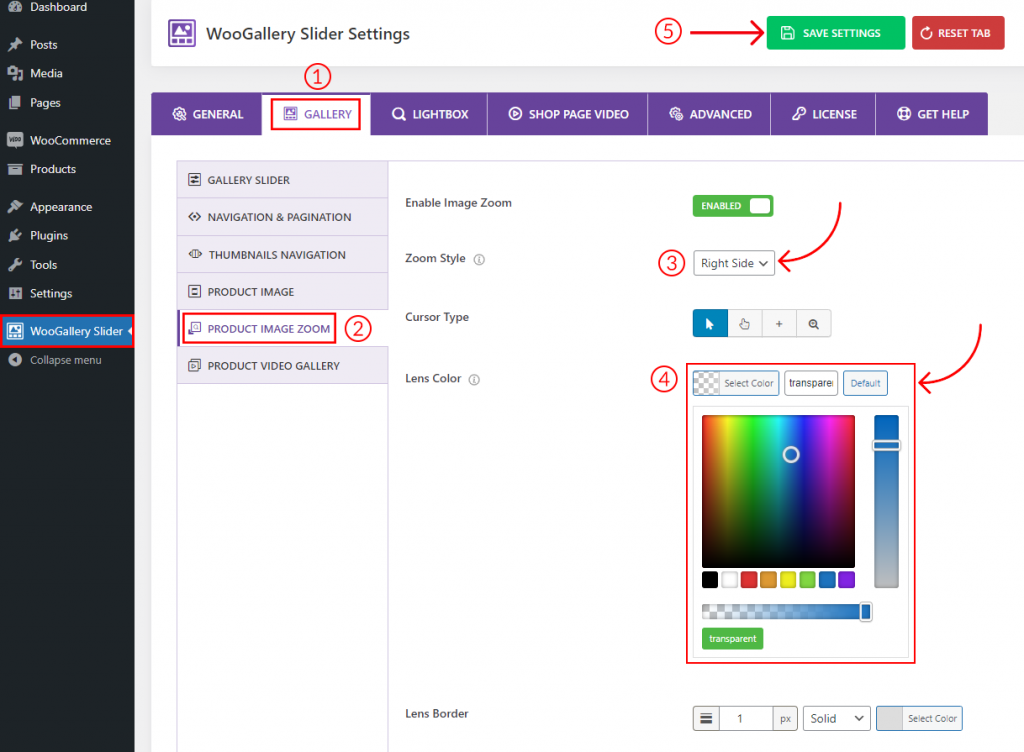
Task: Open the Zoom Style dropdown
Action: [x=734, y=263]
